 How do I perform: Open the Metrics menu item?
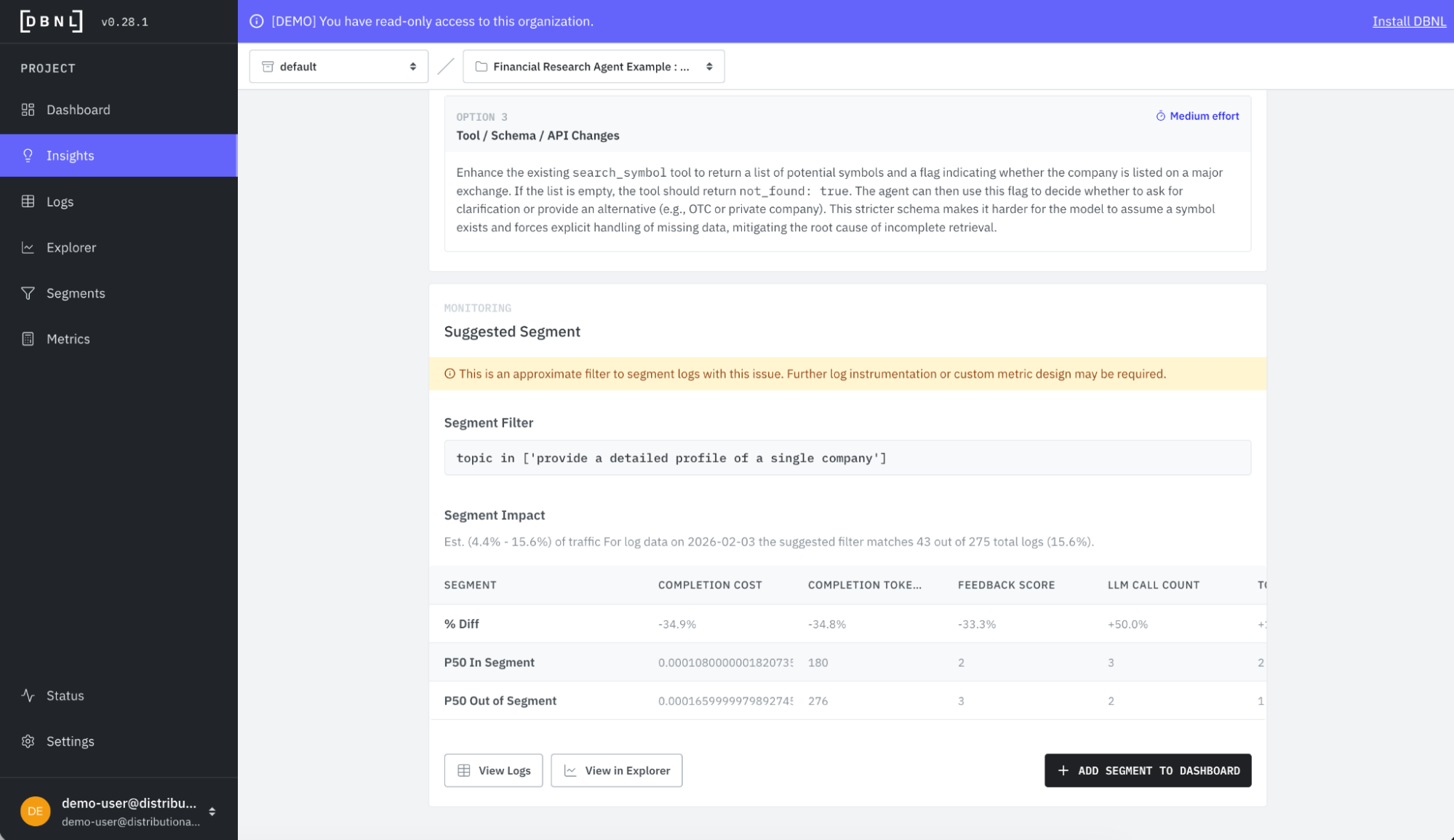pyautogui.click(x=68, y=339)
